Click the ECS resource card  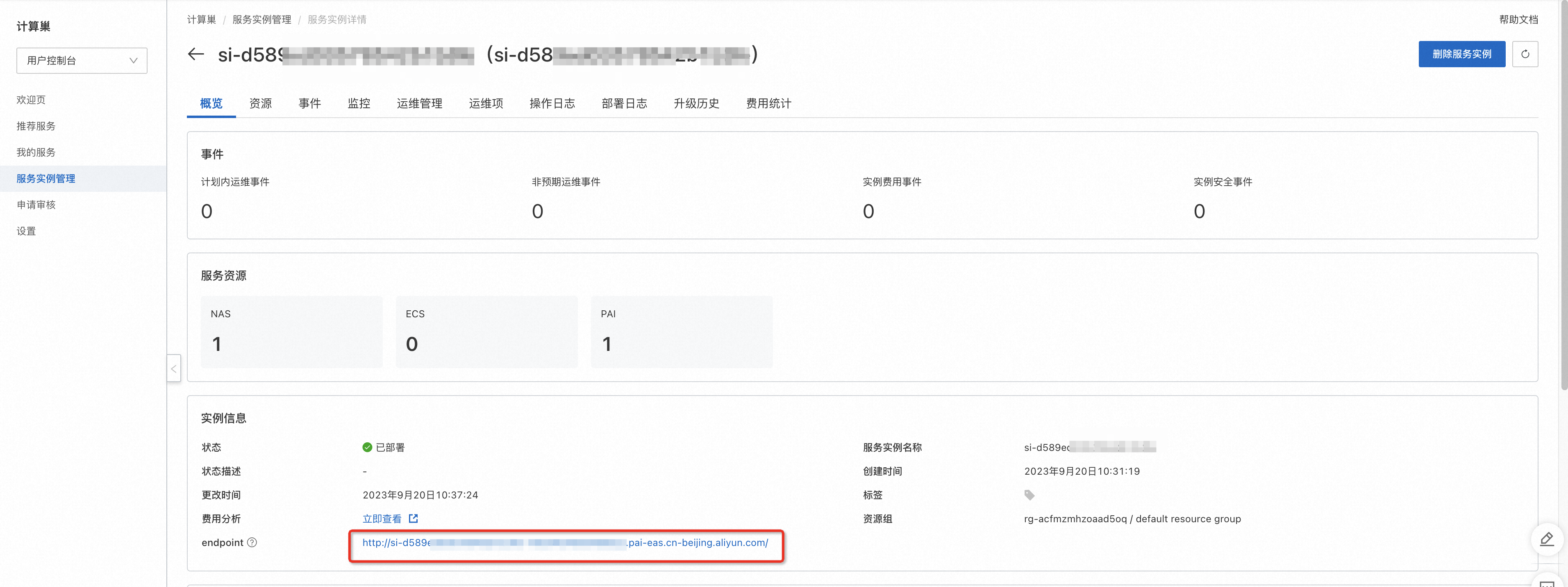[x=486, y=332]
